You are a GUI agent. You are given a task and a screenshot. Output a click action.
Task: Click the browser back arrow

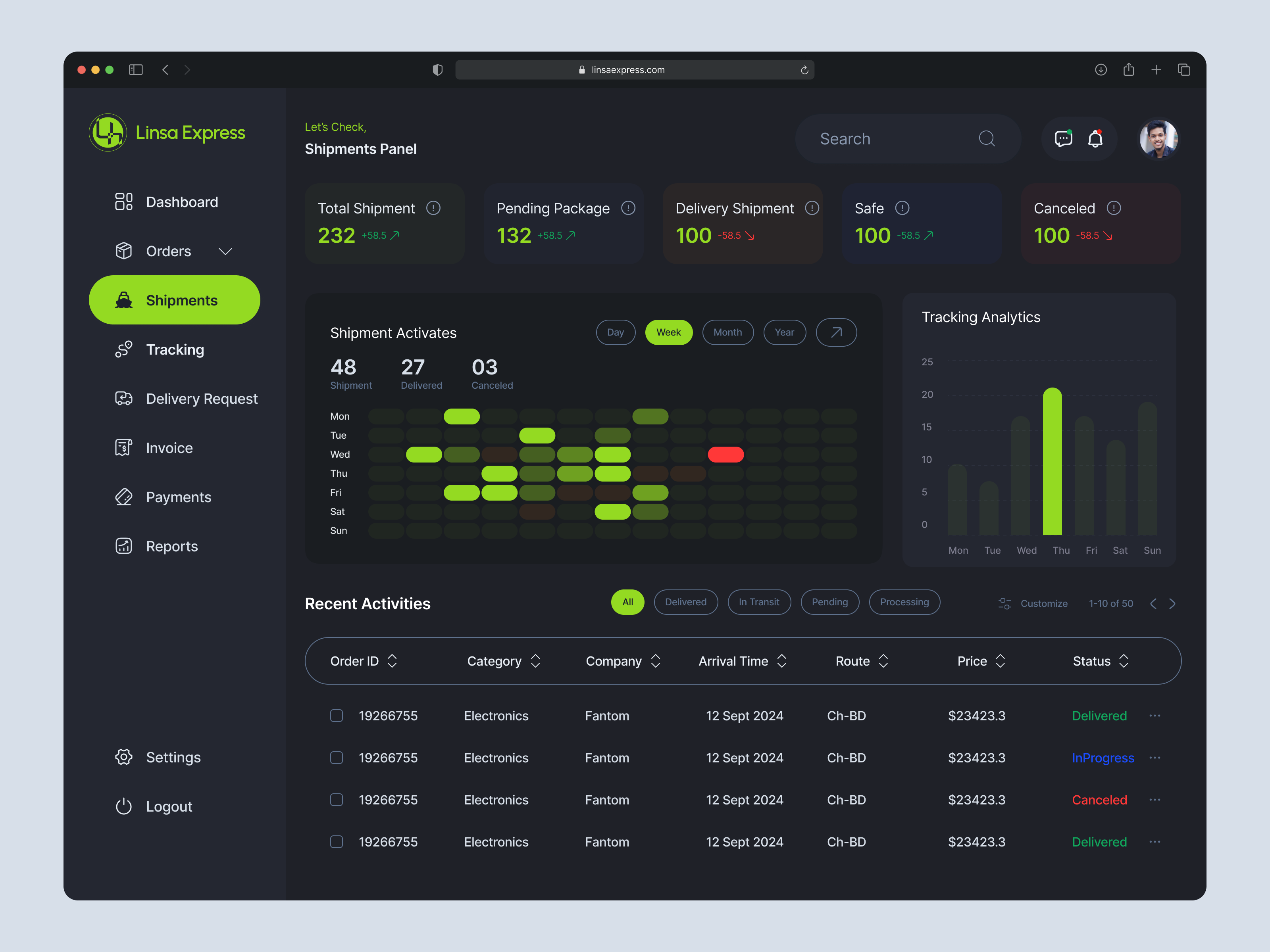(x=165, y=69)
